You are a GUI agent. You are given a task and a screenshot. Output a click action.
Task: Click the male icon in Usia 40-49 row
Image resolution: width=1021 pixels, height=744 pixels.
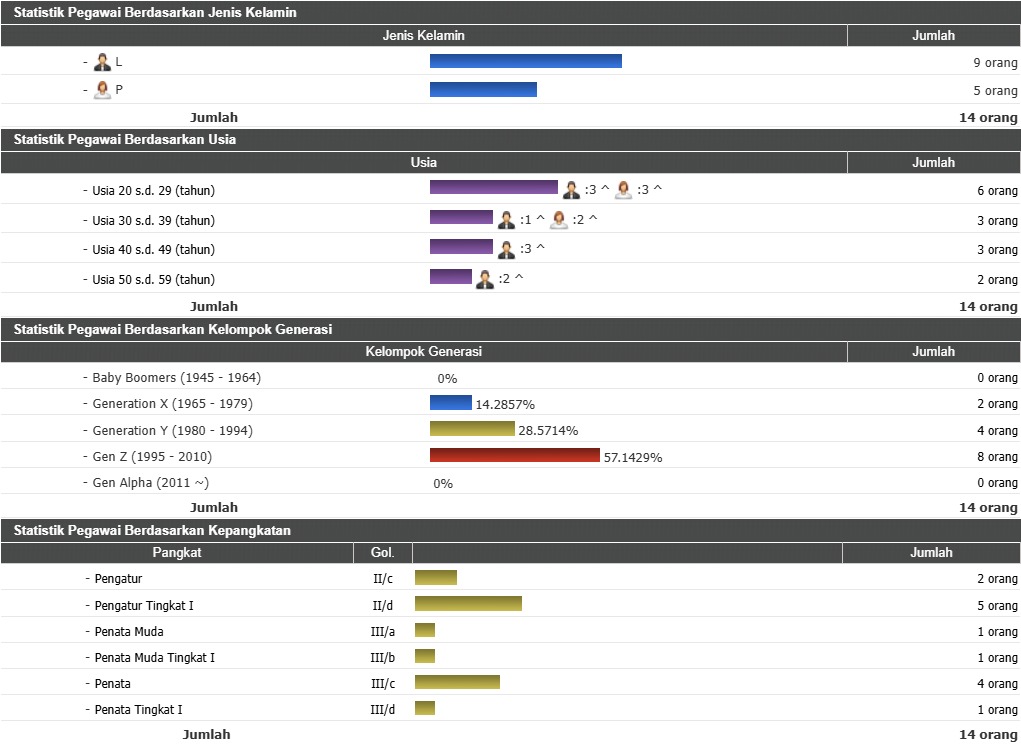(x=507, y=249)
